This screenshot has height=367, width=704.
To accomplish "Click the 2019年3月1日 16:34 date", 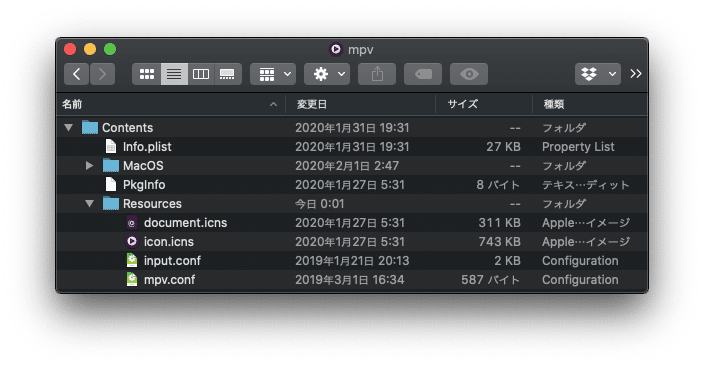I will tap(350, 280).
